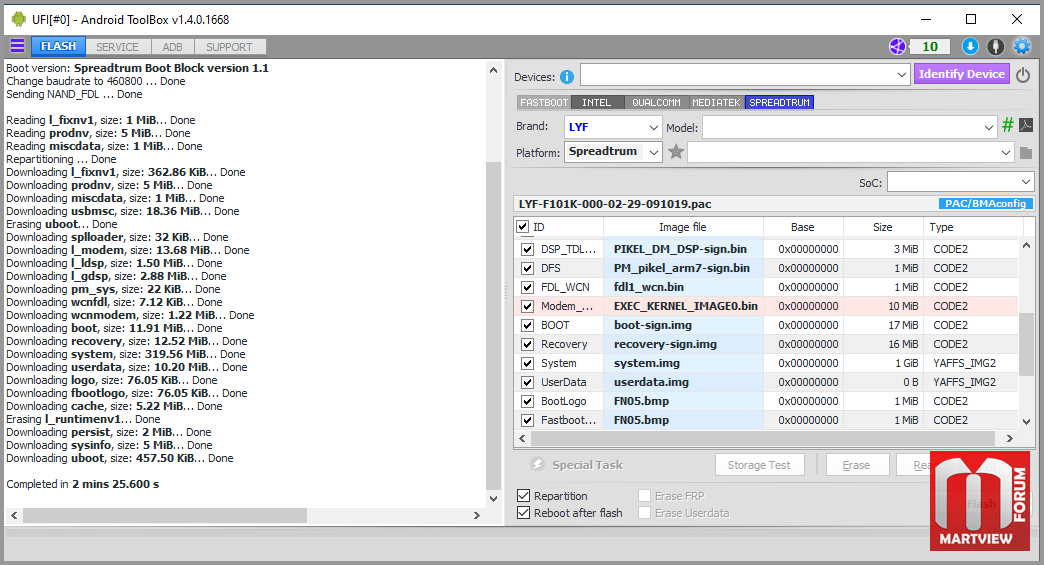Select the FASTBOOT mode tab
The width and height of the screenshot is (1044, 565).
click(543, 102)
